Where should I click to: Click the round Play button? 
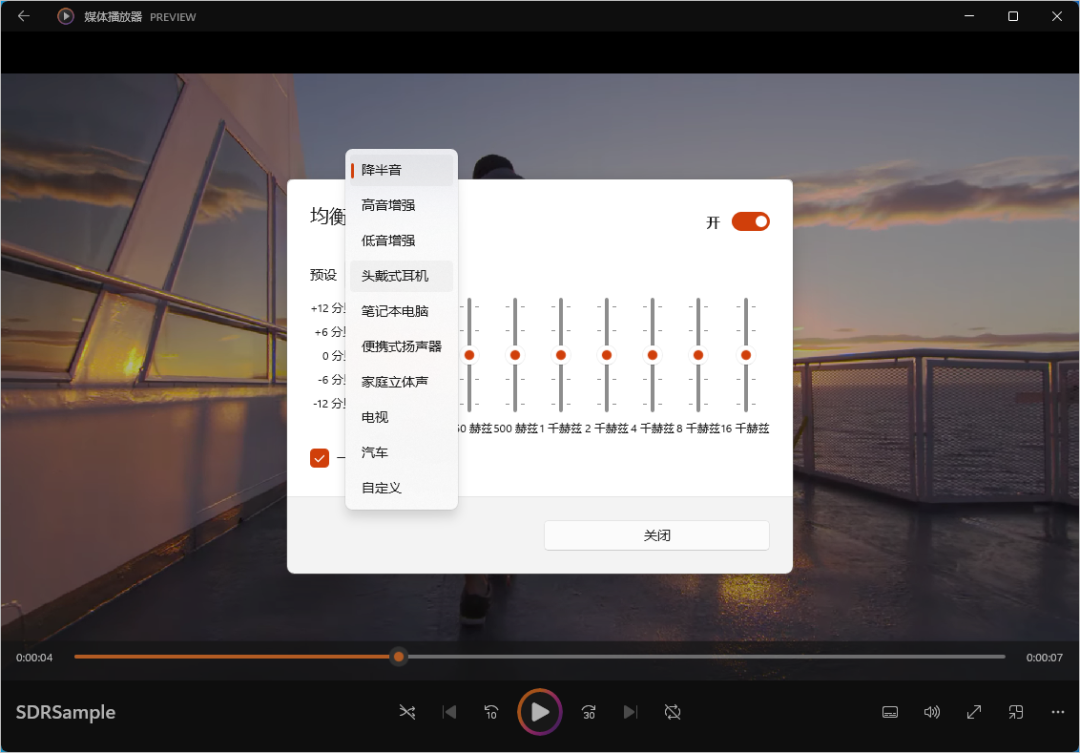(x=540, y=712)
